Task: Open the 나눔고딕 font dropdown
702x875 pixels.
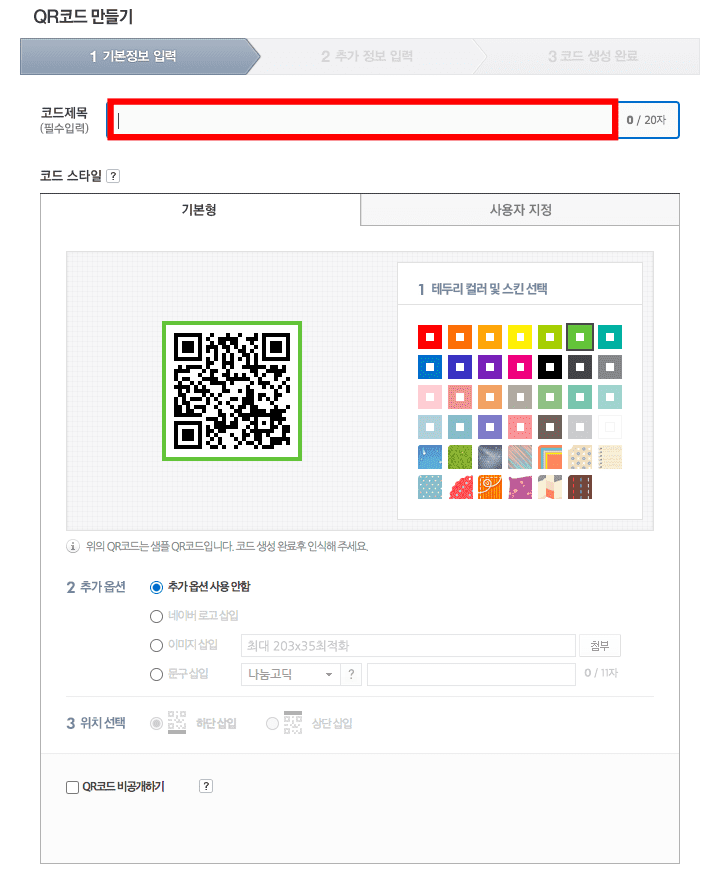Action: pos(290,674)
